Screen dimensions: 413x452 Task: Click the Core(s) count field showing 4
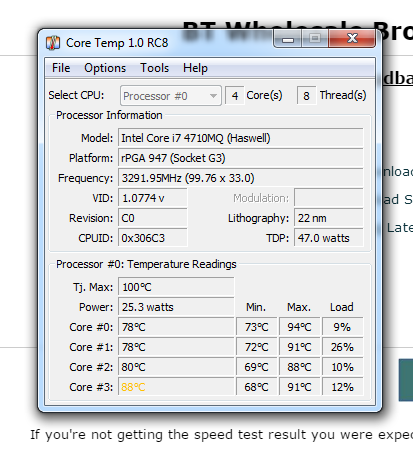pos(235,96)
